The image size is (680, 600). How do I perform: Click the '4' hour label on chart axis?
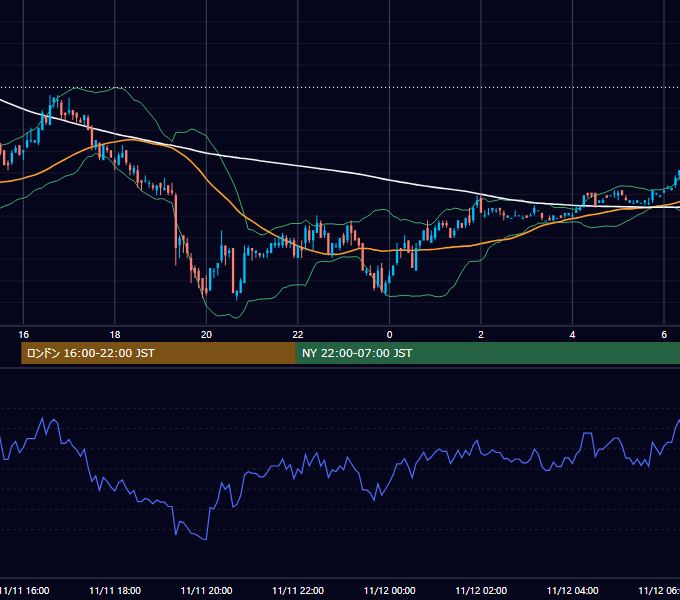pos(572,335)
